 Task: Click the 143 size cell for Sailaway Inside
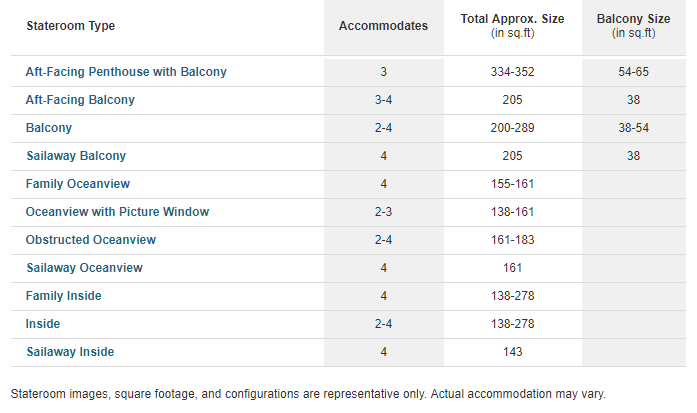click(513, 352)
